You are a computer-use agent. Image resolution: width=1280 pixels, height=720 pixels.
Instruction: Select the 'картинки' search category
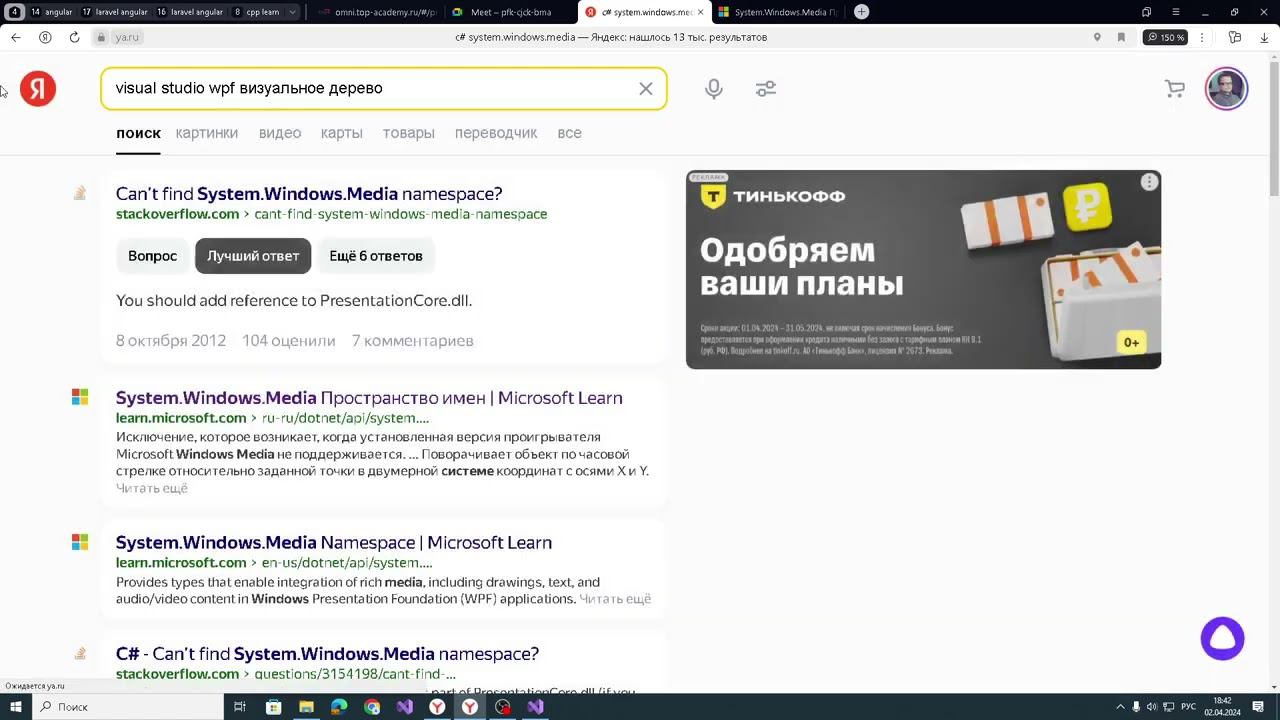pyautogui.click(x=207, y=133)
